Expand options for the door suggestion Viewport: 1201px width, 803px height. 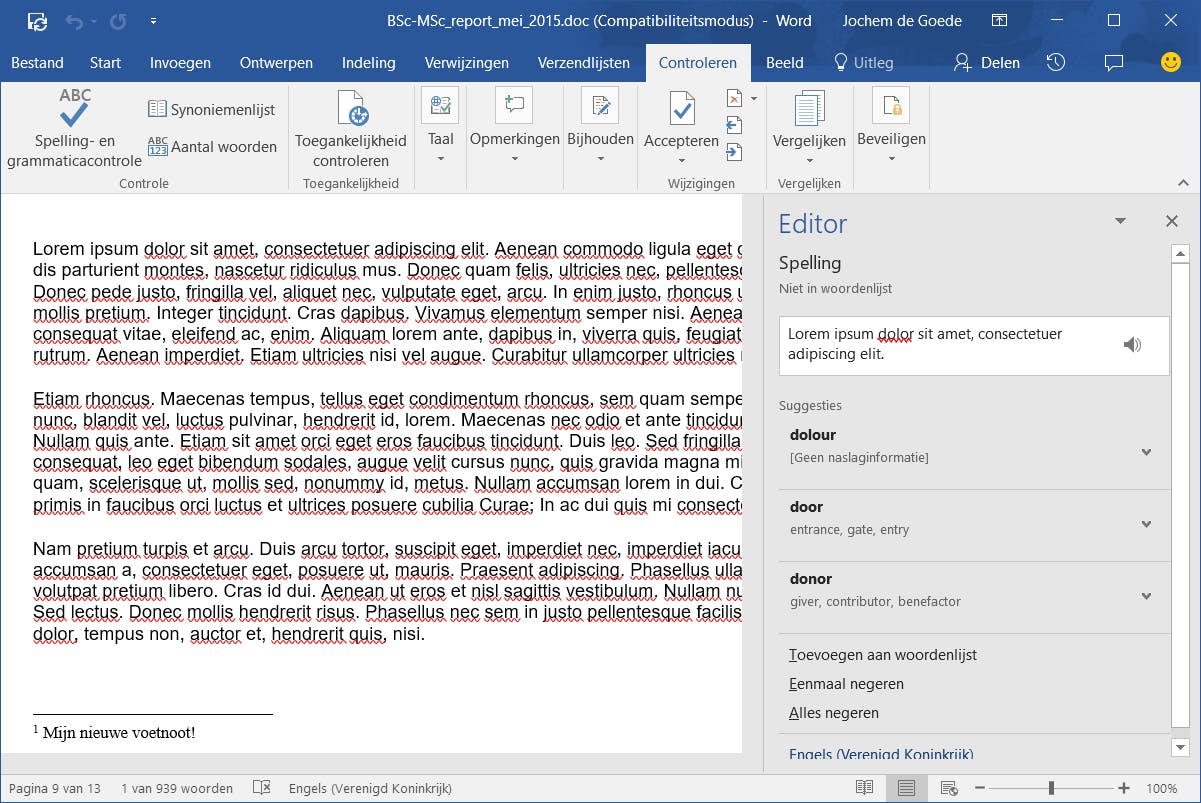coord(1147,524)
